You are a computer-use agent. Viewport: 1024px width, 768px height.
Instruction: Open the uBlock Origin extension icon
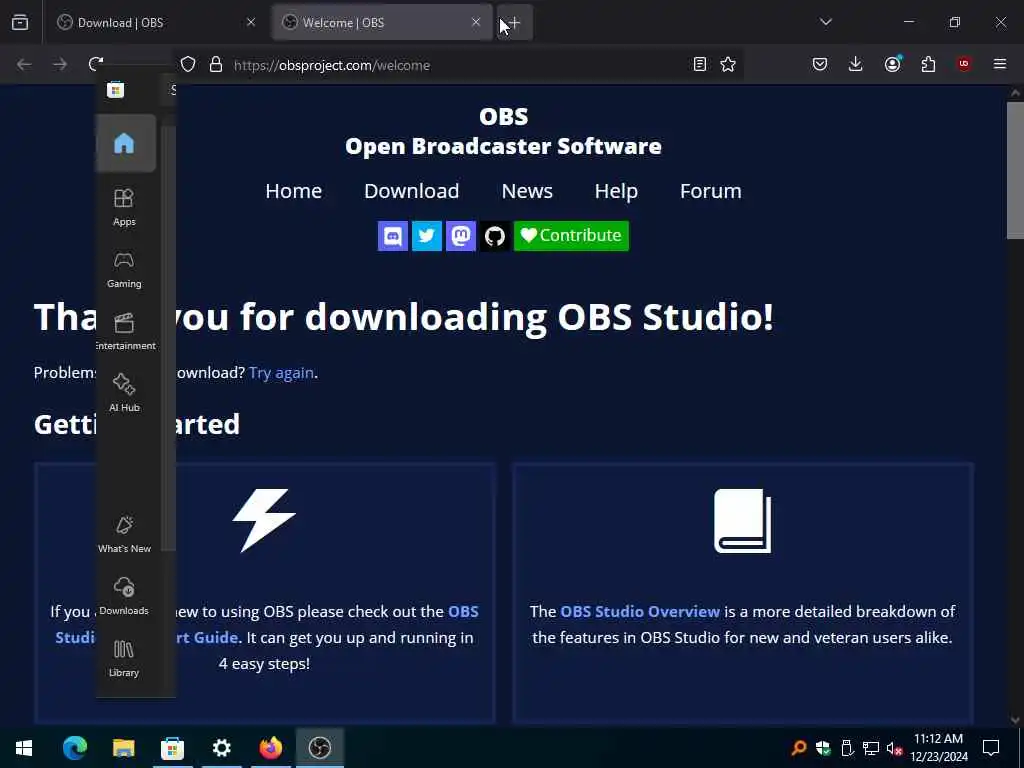[964, 64]
